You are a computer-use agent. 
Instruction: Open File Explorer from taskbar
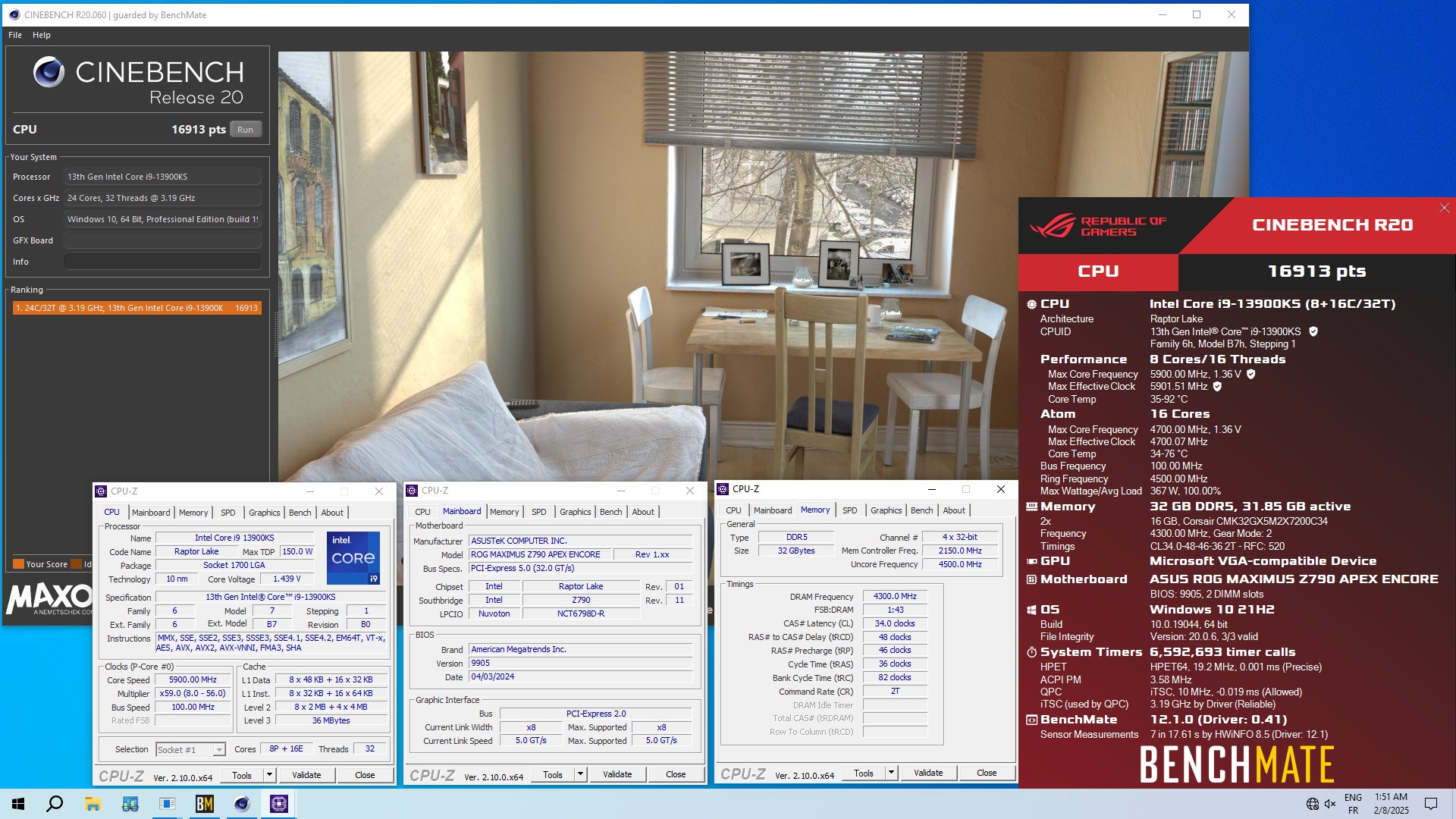pyautogui.click(x=93, y=804)
